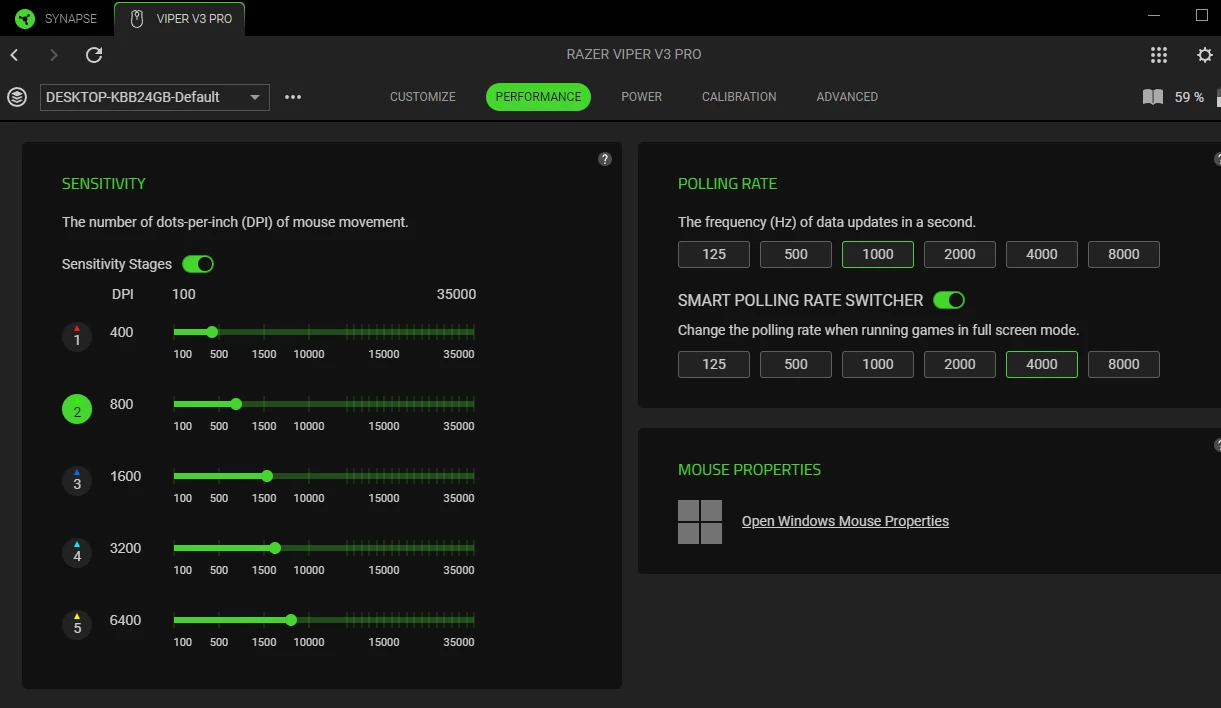The height and width of the screenshot is (708, 1221).
Task: Click the Sensitivity panel help icon
Action: pyautogui.click(x=605, y=159)
